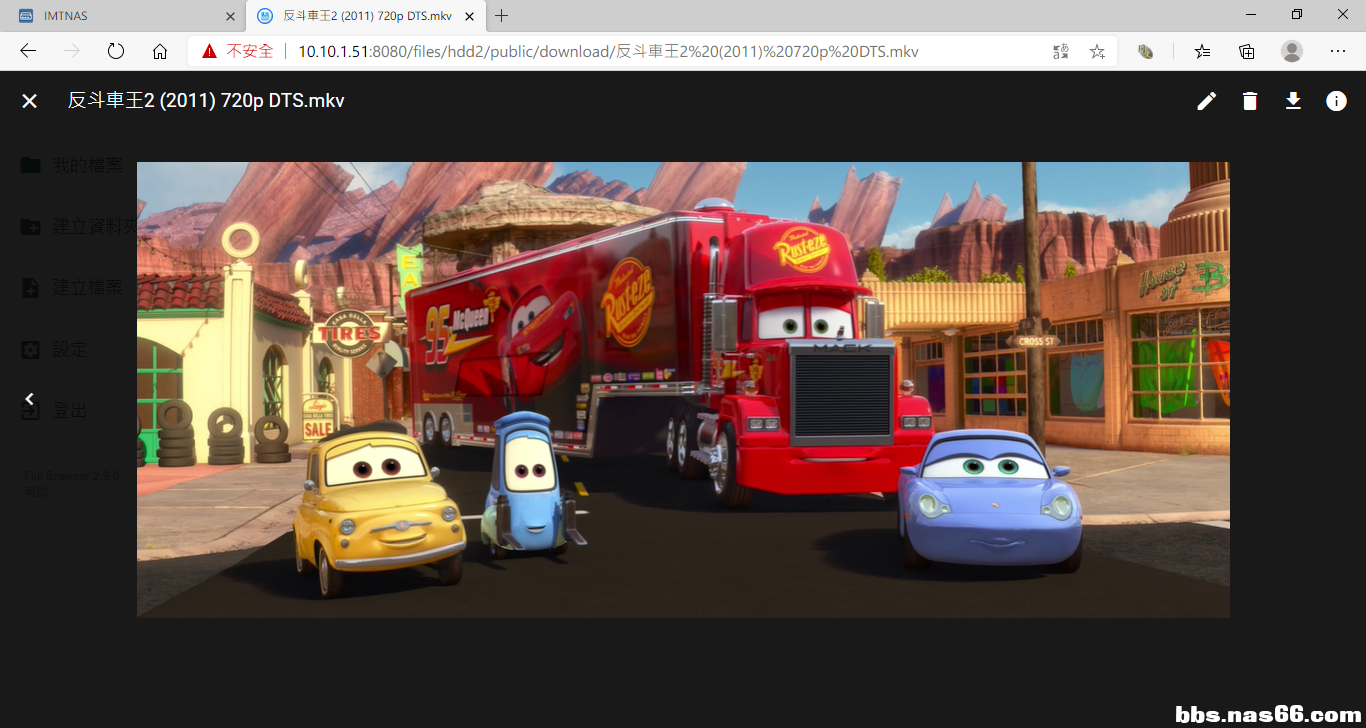Open the browser home page
Screen dimensions: 1366x728
point(160,51)
